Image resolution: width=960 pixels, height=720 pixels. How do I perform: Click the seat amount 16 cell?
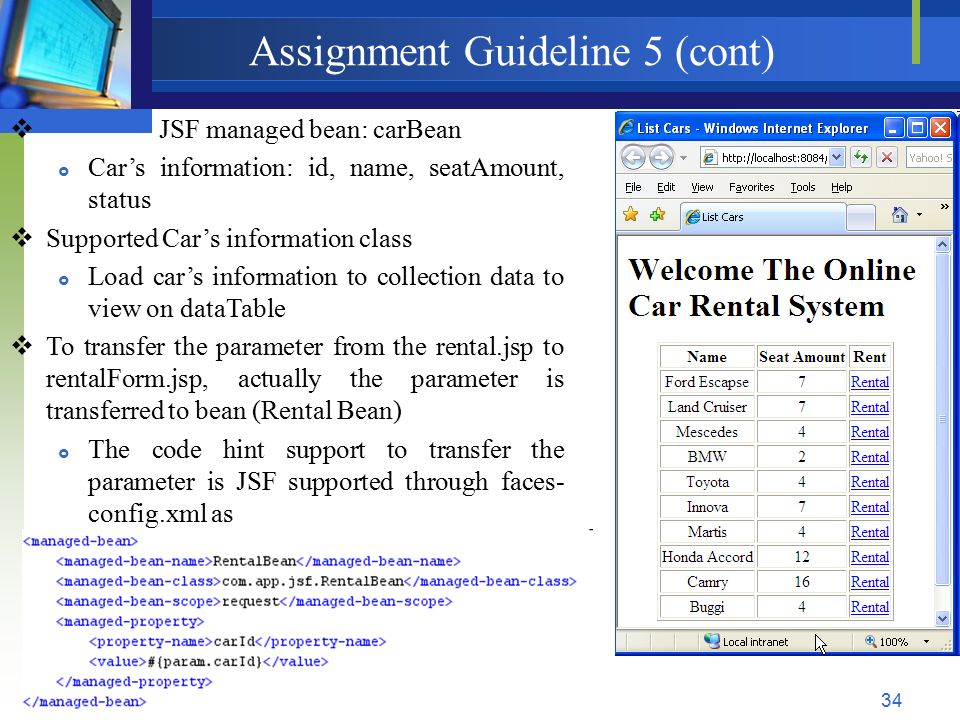tap(802, 582)
